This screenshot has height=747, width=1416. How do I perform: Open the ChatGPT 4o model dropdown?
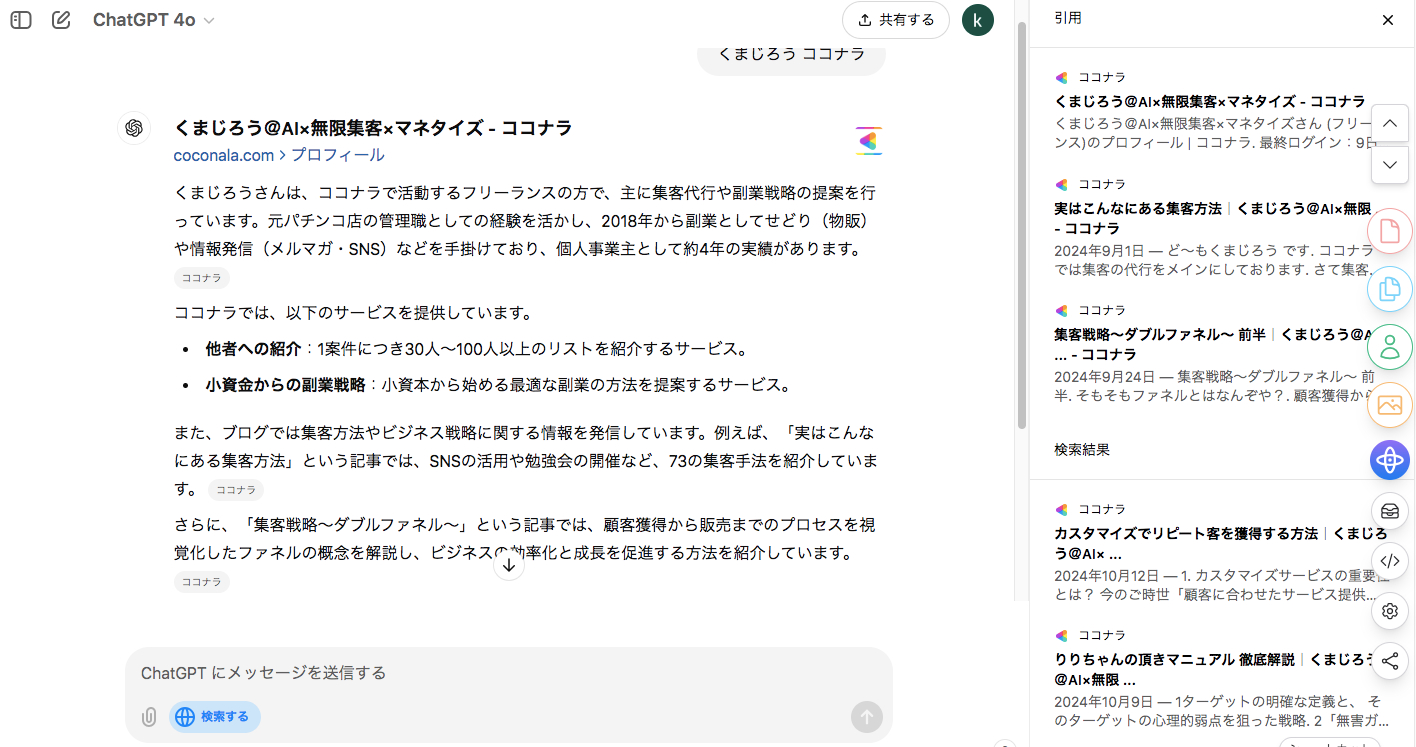153,20
